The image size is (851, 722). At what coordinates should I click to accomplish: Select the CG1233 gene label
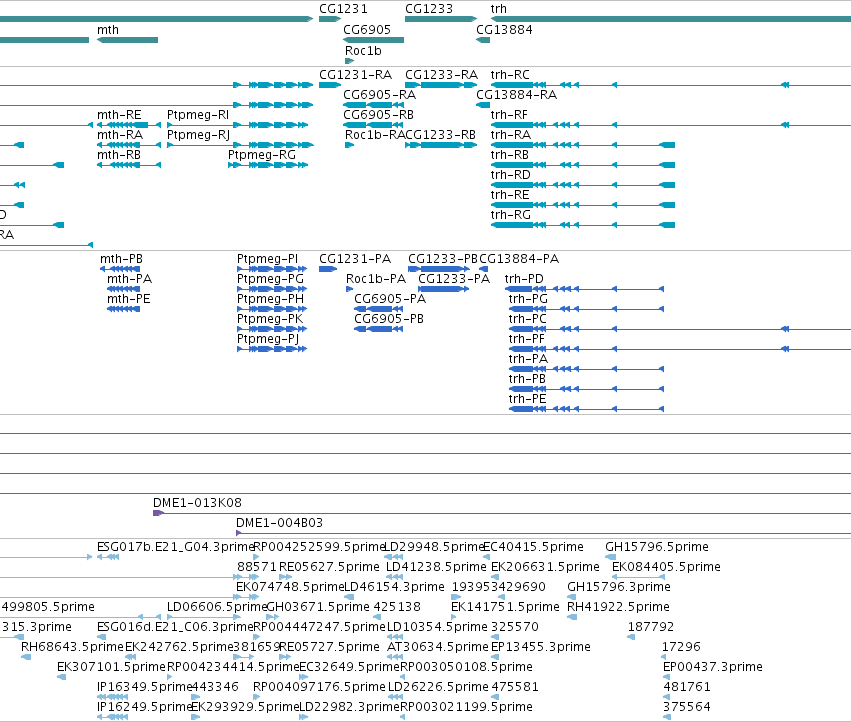click(429, 9)
